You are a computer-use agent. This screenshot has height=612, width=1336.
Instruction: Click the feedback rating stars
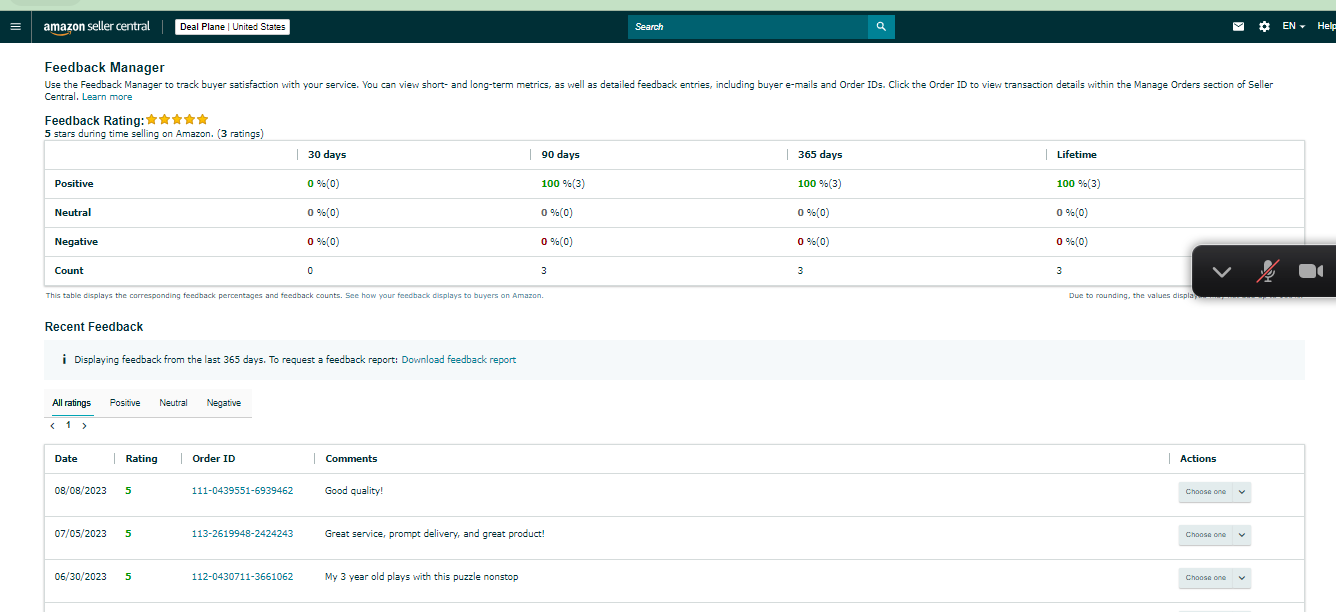tap(177, 120)
